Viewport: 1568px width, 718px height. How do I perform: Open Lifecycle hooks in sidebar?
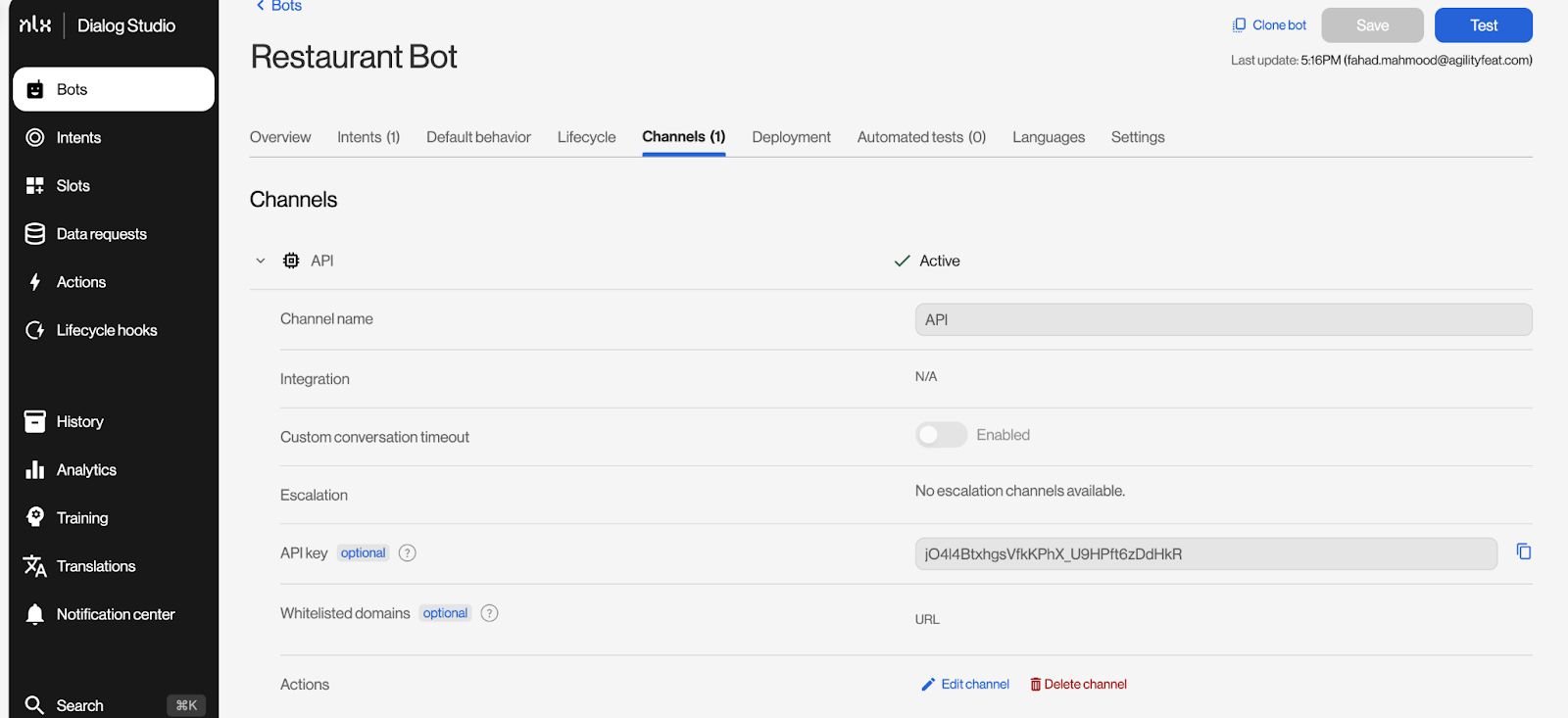[106, 330]
